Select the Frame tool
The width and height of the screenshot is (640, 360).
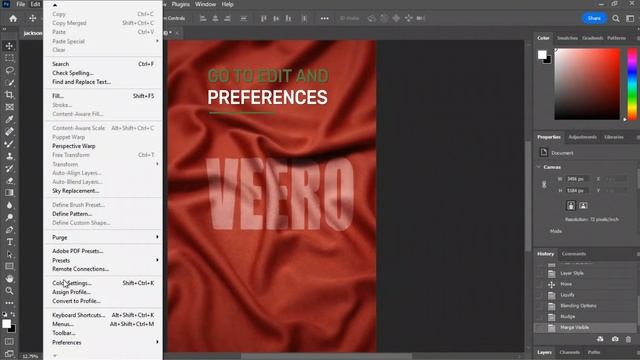9,107
